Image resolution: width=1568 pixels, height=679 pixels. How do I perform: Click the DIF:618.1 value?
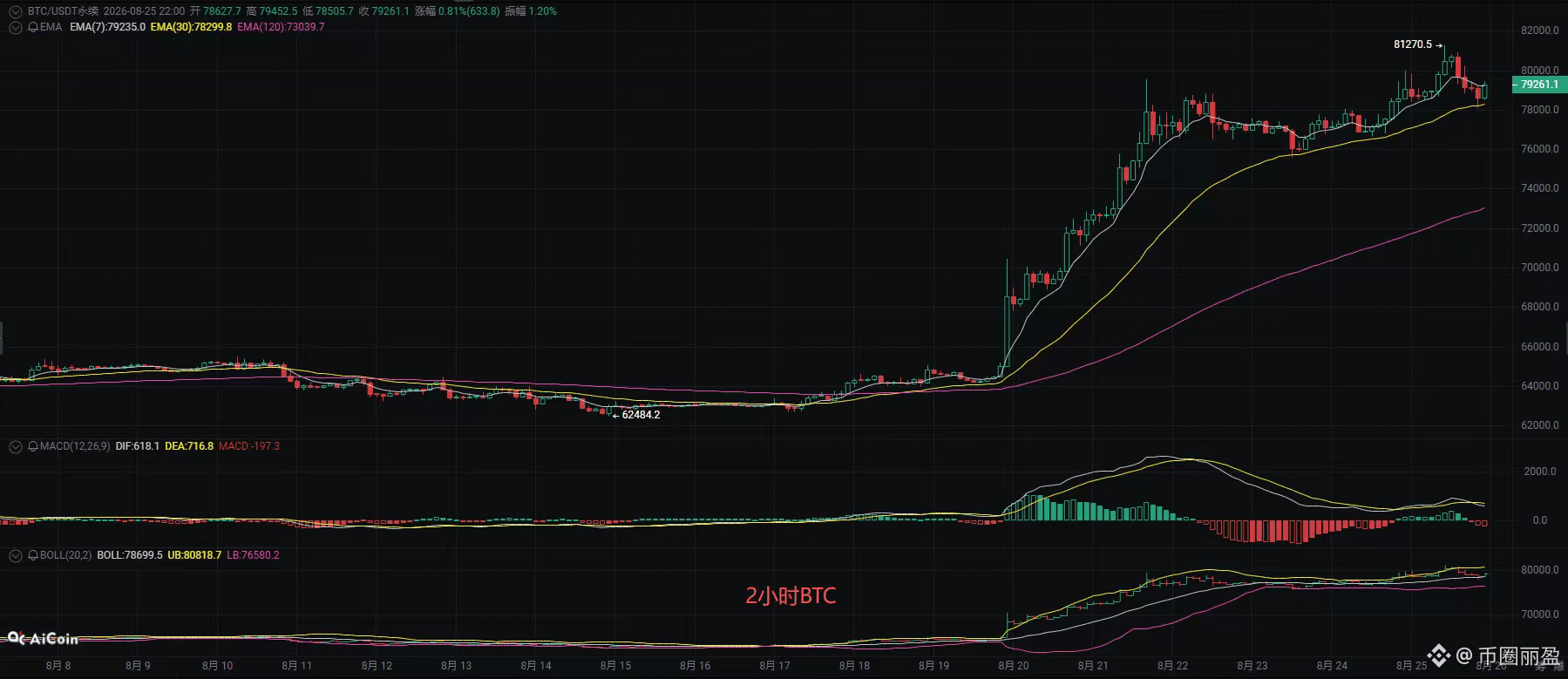coord(137,446)
